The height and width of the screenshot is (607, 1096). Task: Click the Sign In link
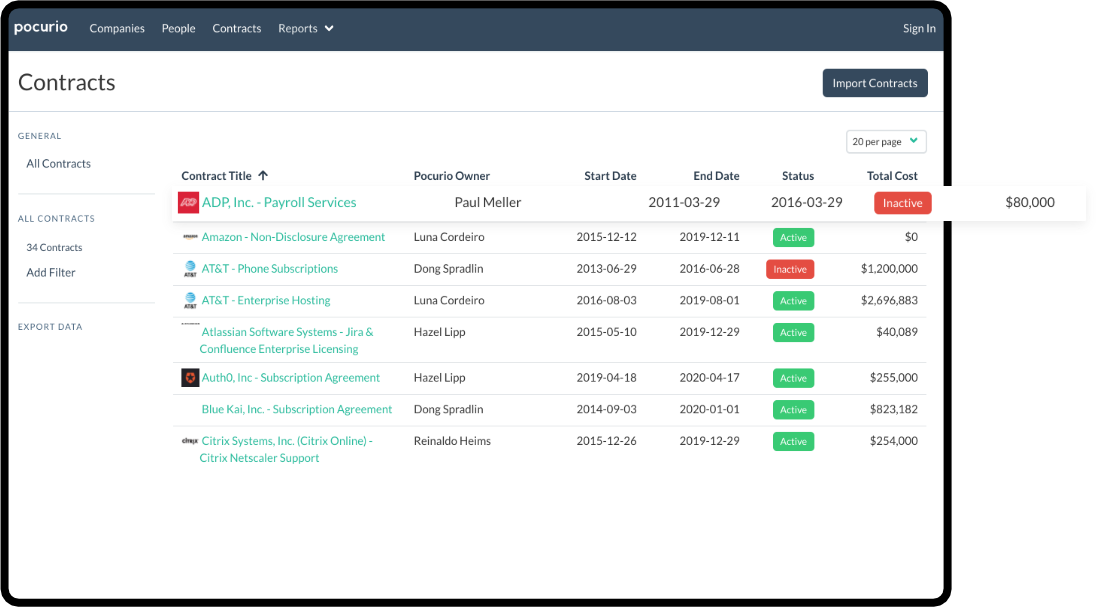tap(918, 28)
